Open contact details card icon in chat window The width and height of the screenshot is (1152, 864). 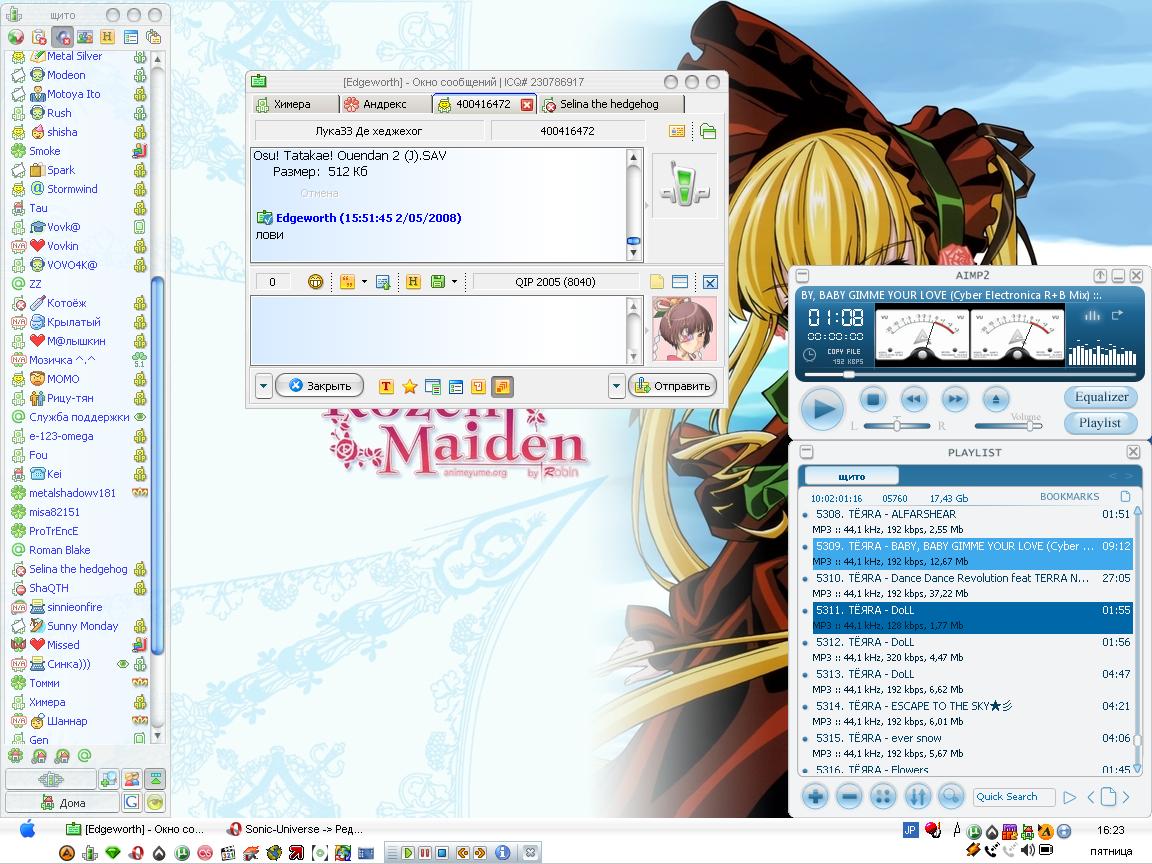[677, 131]
